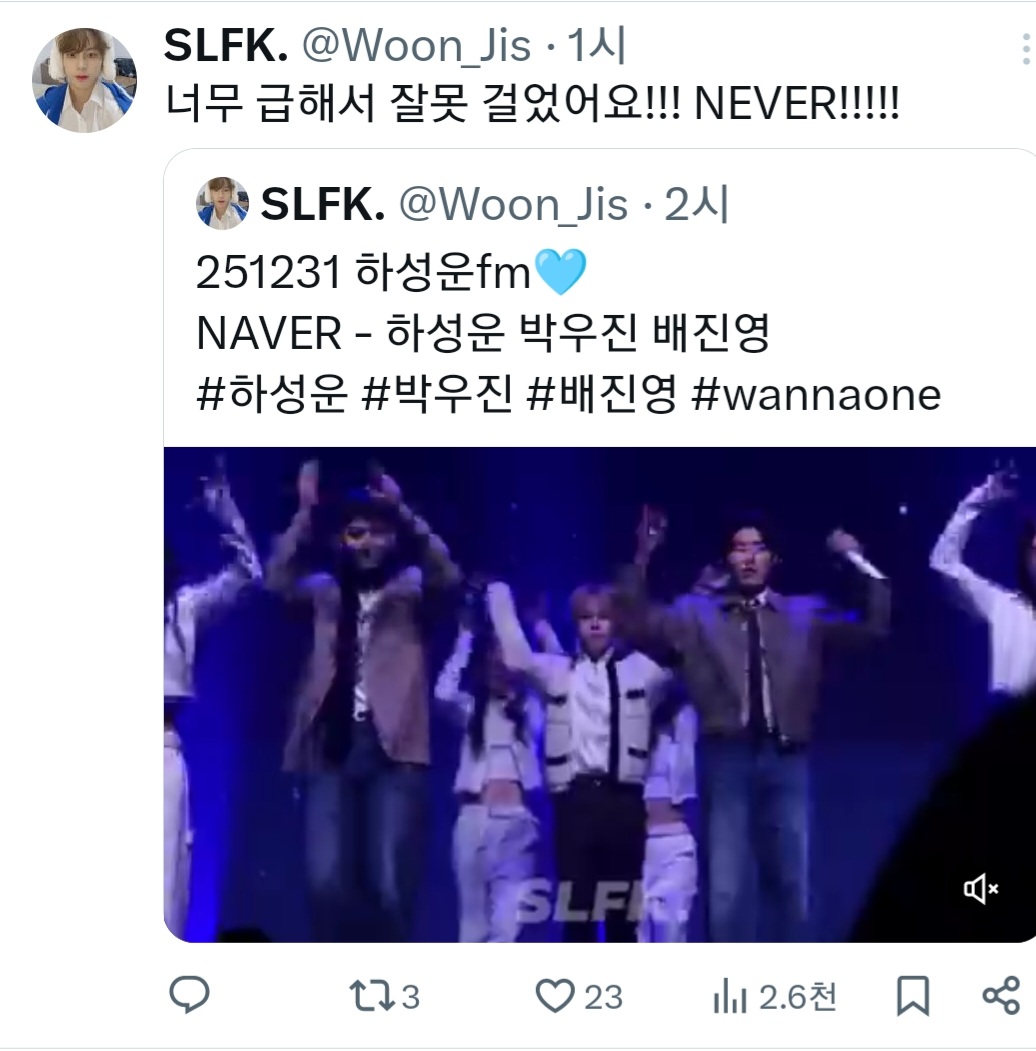The height and width of the screenshot is (1051, 1036).
Task: Share the tweet via share icon
Action: pyautogui.click(x=1001, y=995)
